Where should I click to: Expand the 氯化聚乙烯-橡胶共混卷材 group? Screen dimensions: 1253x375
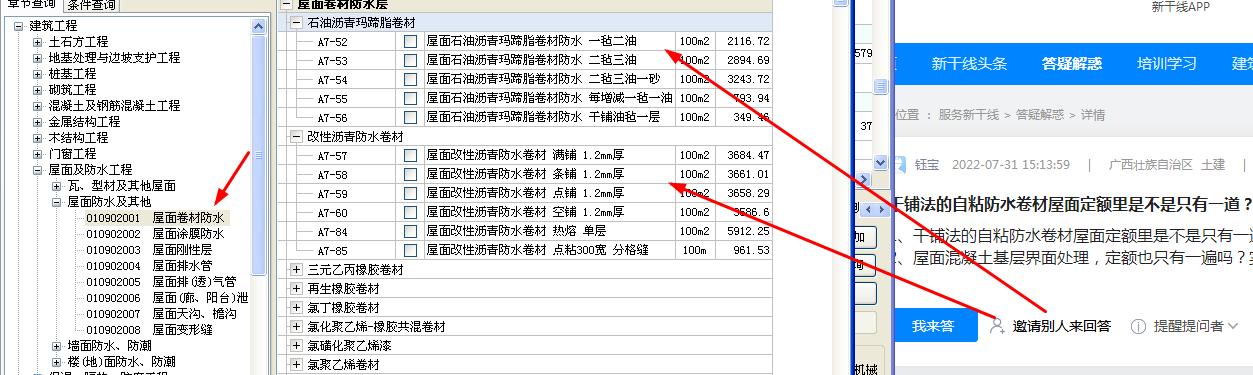(x=296, y=327)
